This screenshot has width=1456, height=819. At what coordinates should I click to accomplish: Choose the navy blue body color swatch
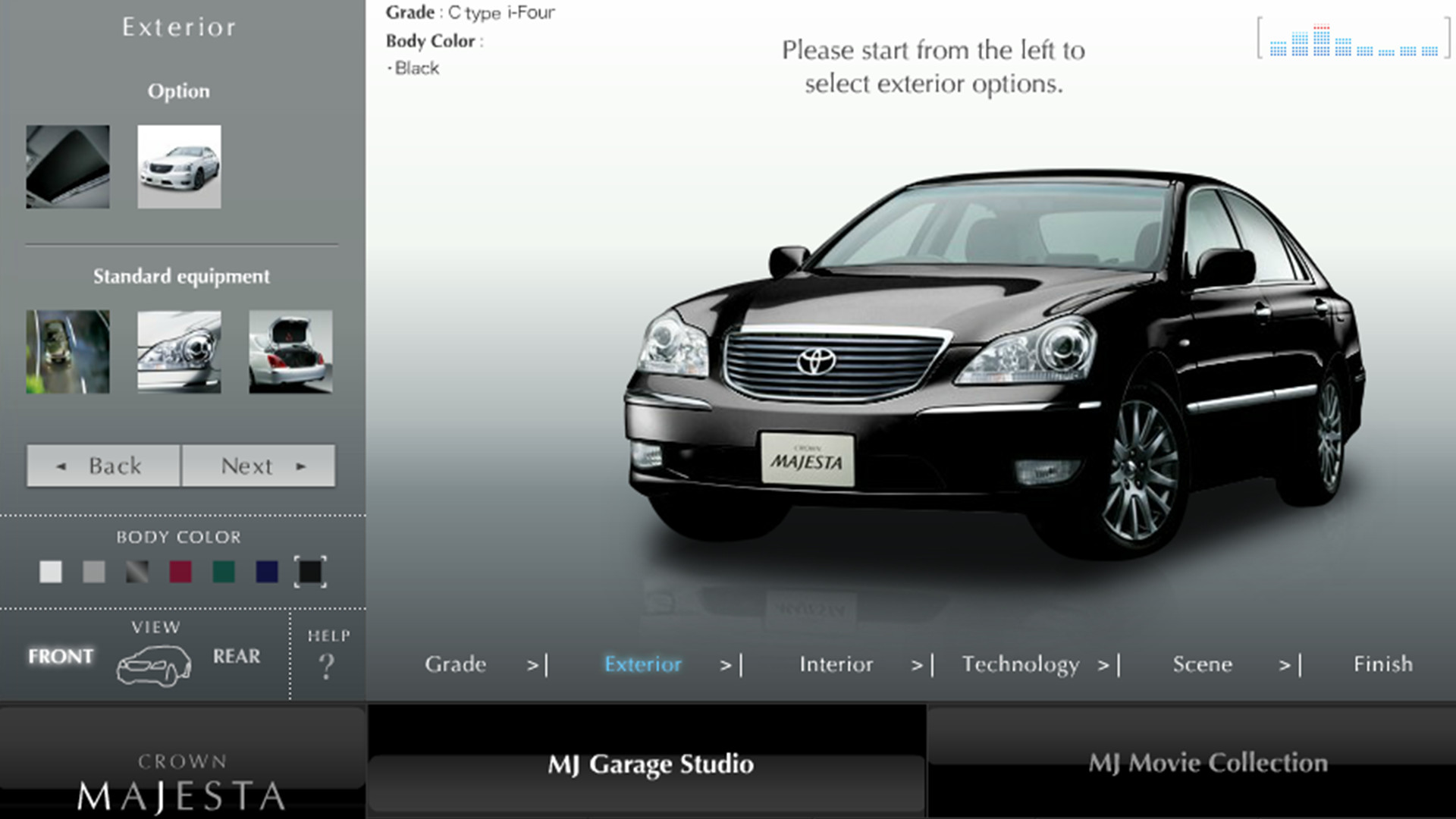point(267,572)
